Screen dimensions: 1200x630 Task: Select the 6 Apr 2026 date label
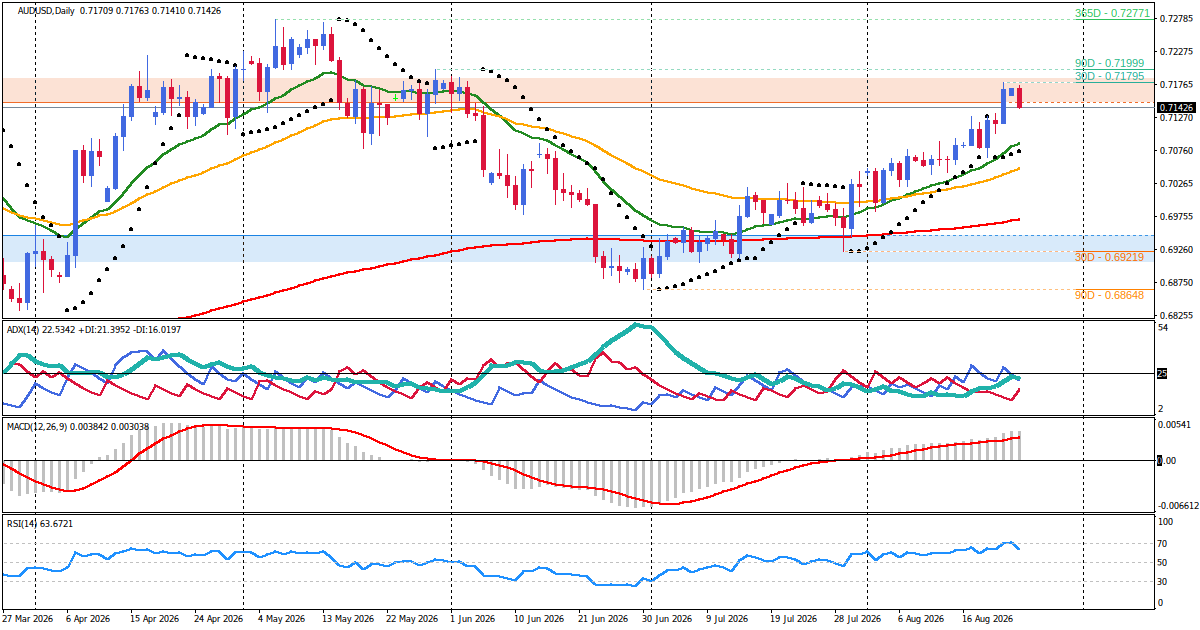point(86,620)
